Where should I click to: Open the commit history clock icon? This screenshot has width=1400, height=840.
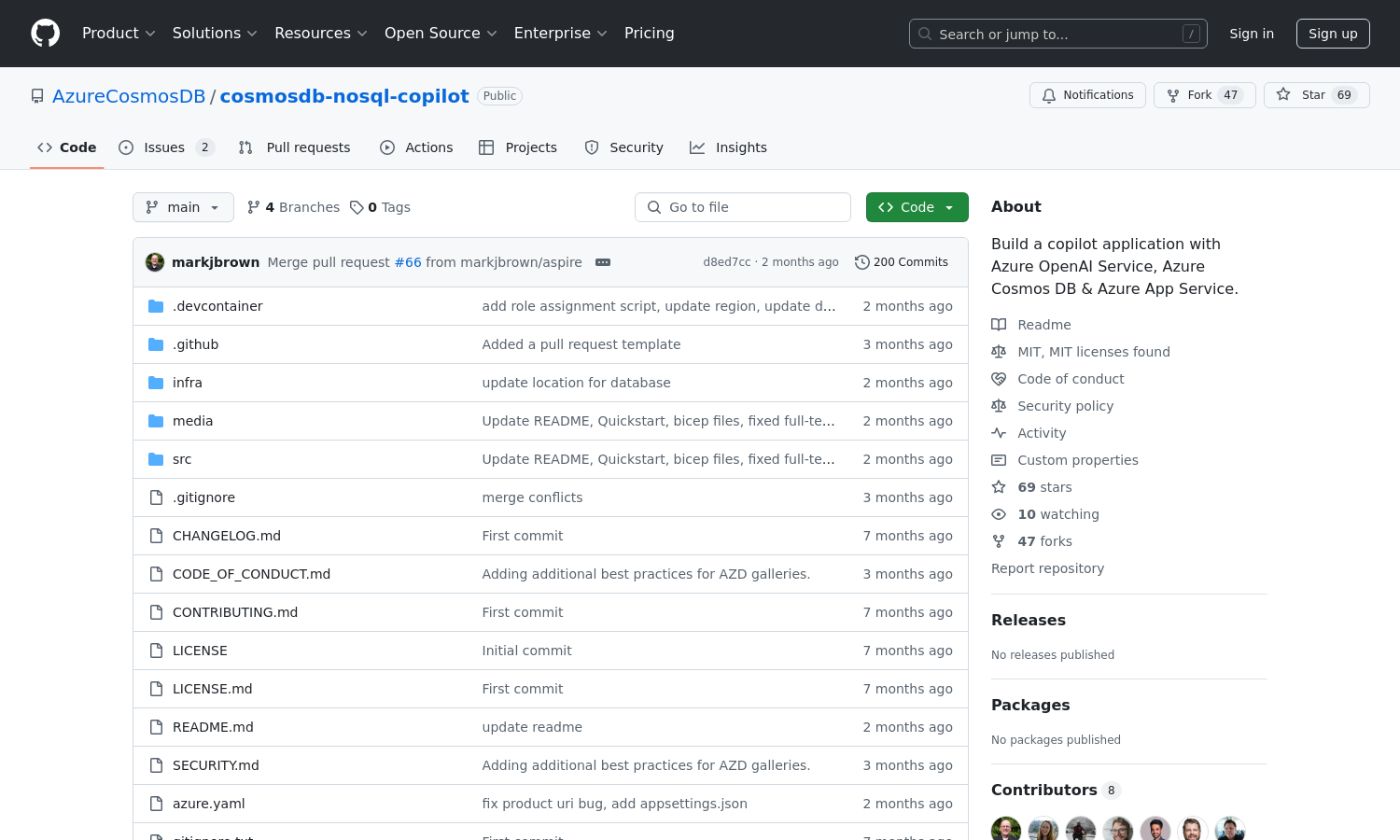pyautogui.click(x=861, y=262)
